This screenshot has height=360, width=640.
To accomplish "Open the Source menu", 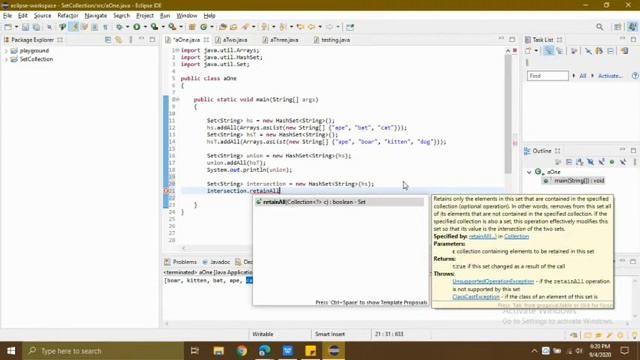I will point(42,16).
